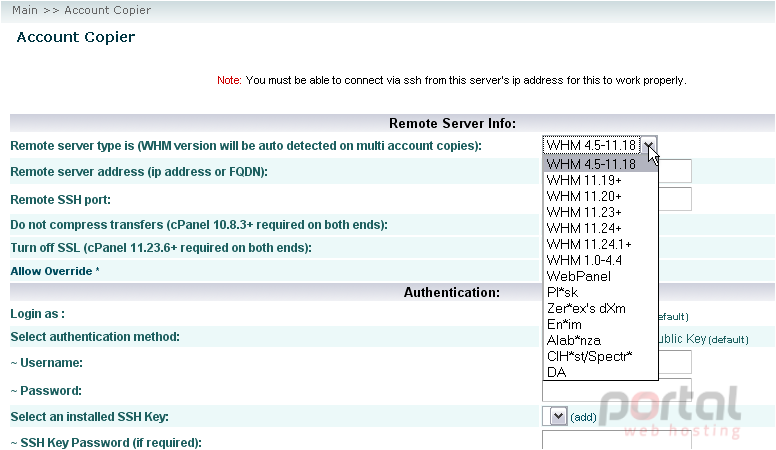Screen dimensions: 776x450
Task: Choose WHM 11.20+ server type
Action: pos(600,196)
